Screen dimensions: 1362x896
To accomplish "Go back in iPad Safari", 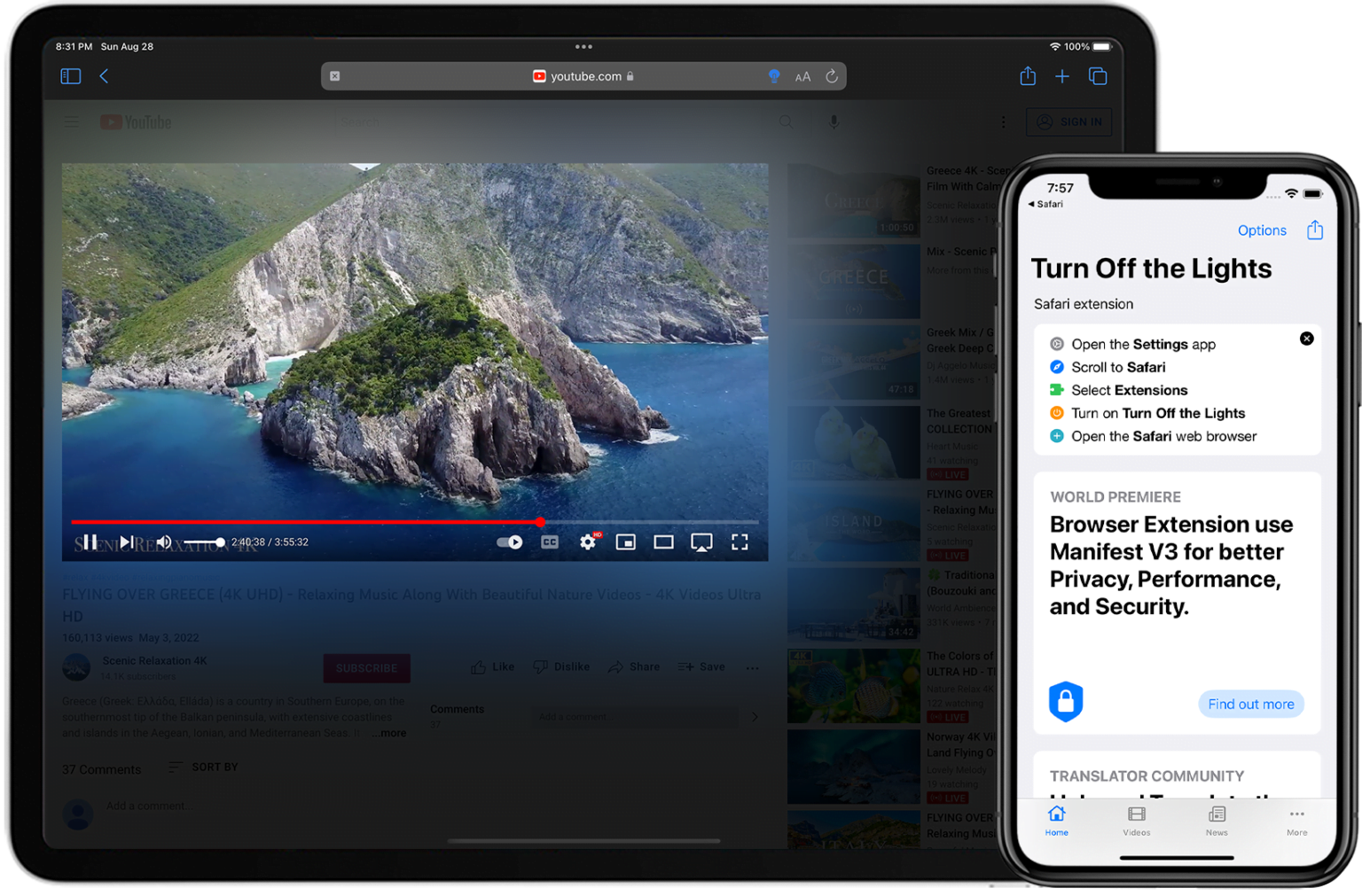I will (x=104, y=76).
